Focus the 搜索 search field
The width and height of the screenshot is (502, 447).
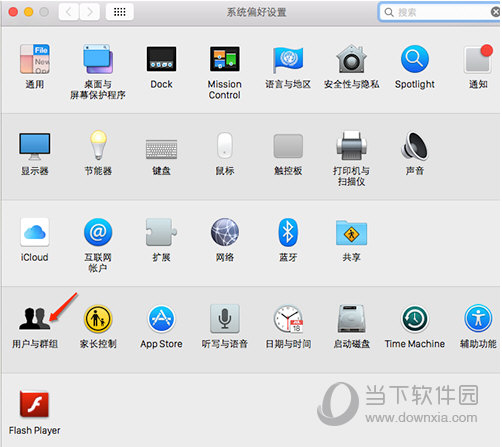440,12
